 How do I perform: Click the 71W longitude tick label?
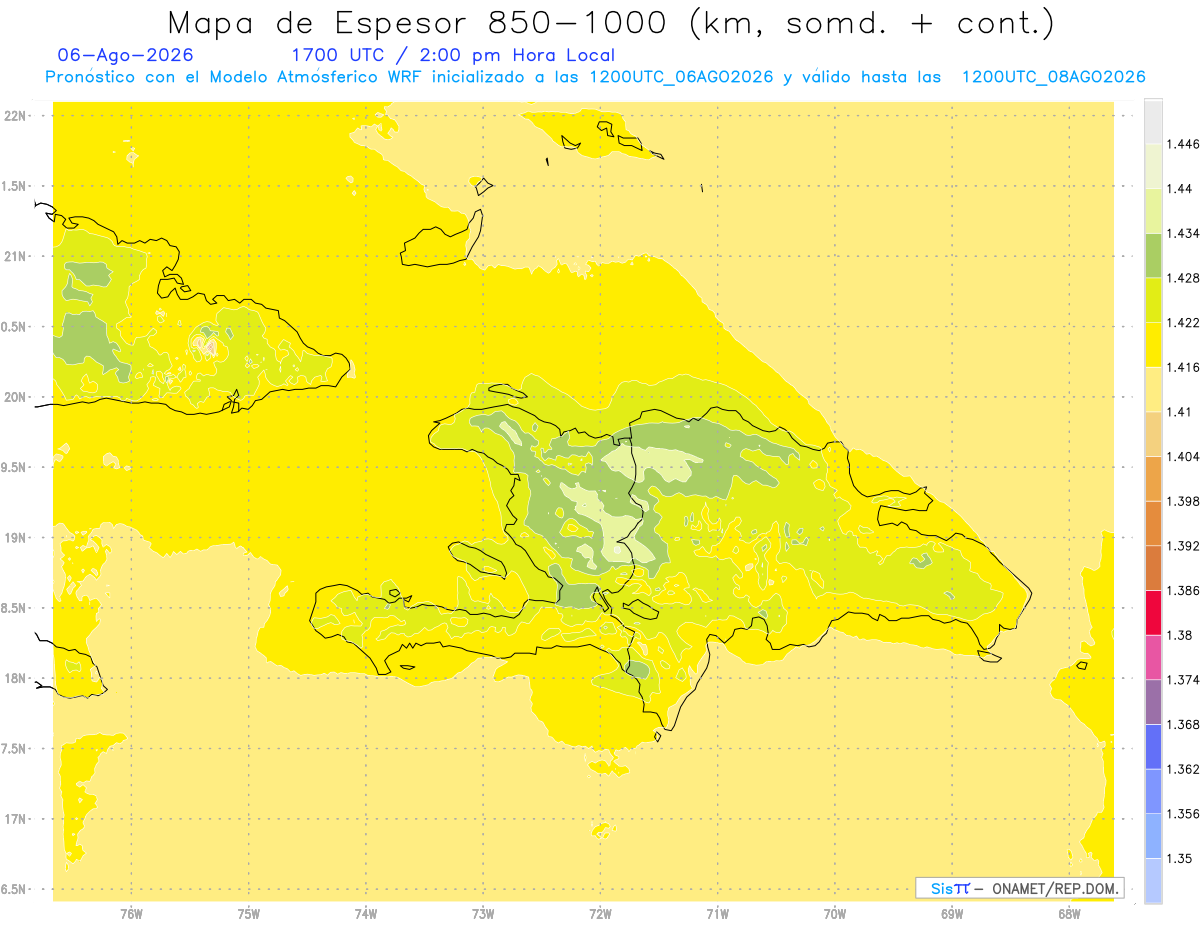pos(717,914)
